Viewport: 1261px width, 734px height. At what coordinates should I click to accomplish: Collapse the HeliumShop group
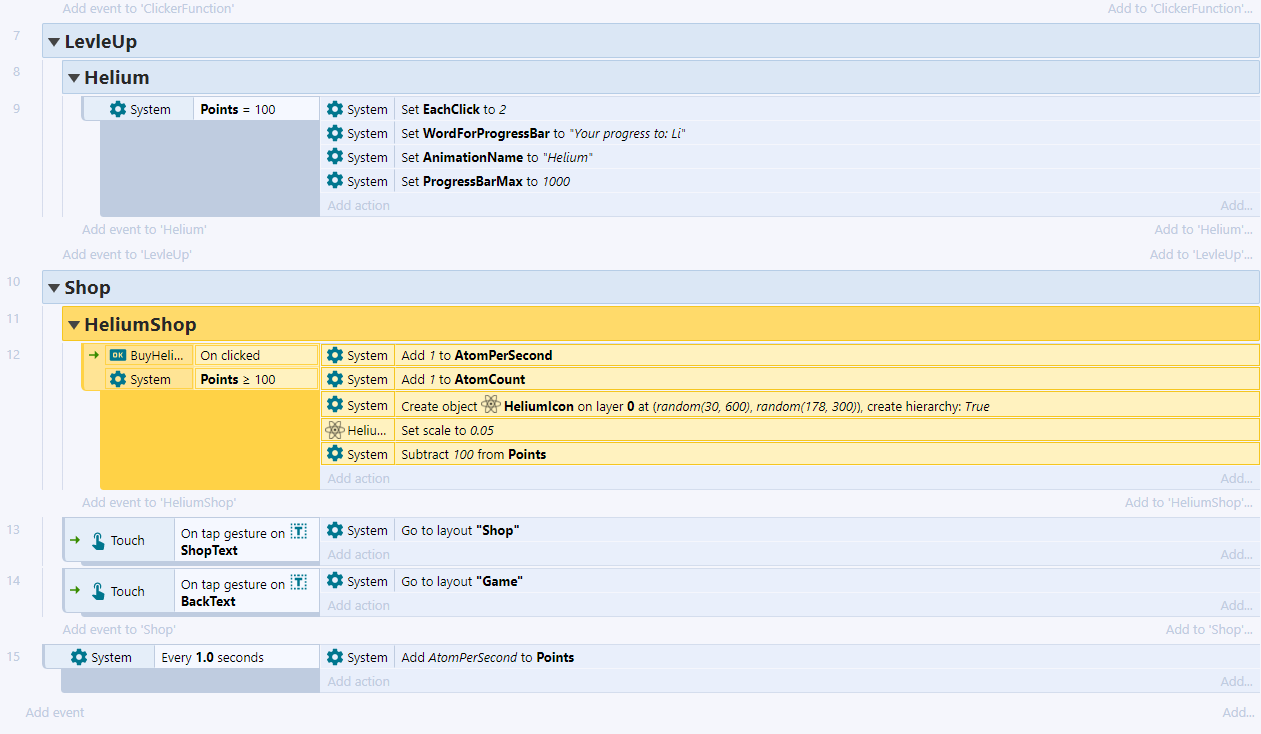point(74,325)
